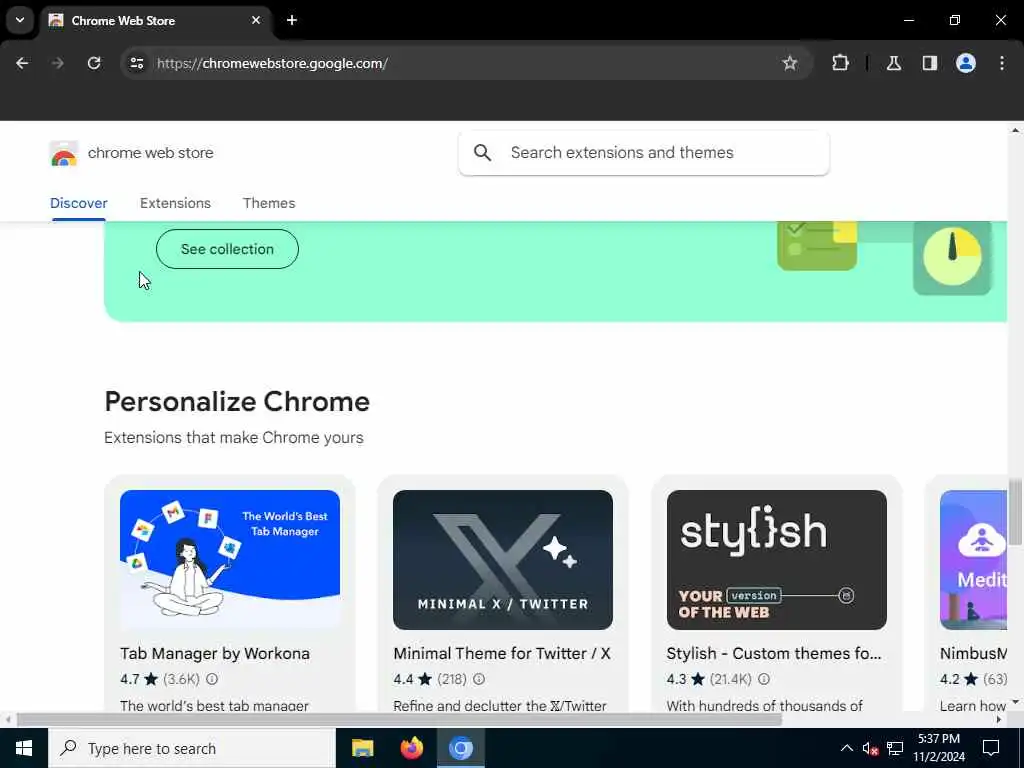Click Workona 4.7 star rating
The width and height of the screenshot is (1024, 768).
click(x=139, y=679)
